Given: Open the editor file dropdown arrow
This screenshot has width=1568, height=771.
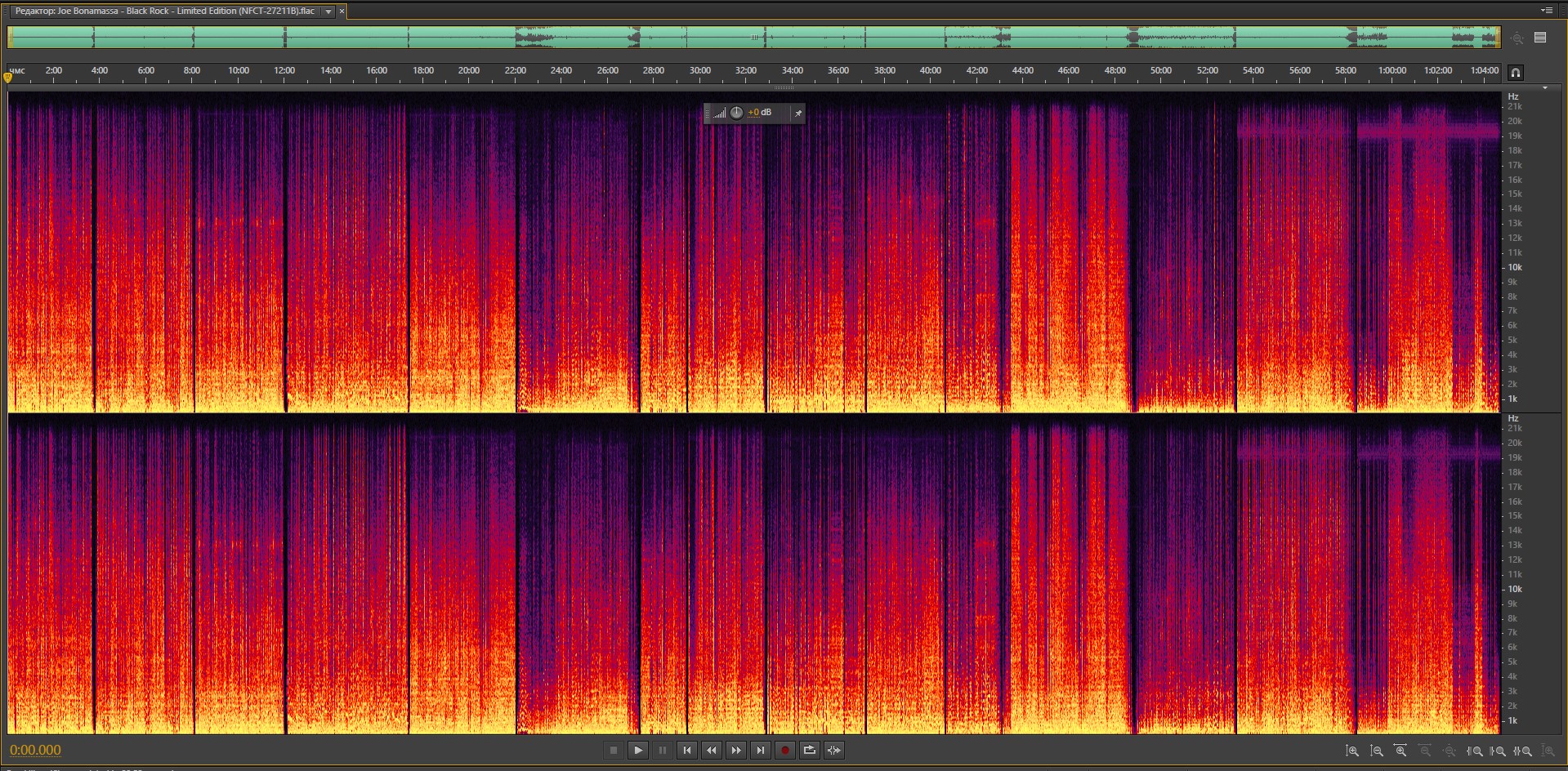Looking at the screenshot, I should [x=328, y=11].
